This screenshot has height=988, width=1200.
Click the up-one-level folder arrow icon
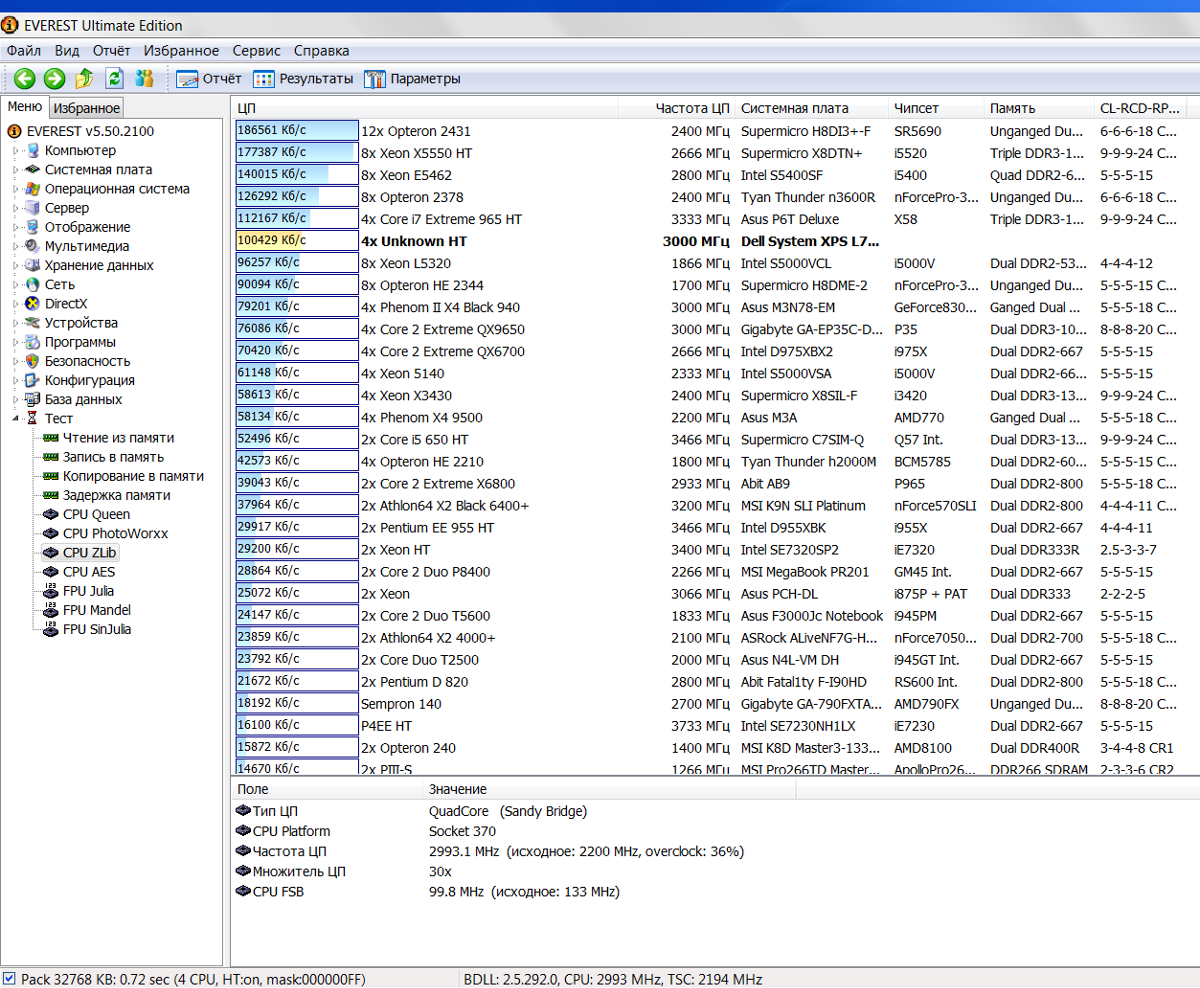[x=85, y=79]
